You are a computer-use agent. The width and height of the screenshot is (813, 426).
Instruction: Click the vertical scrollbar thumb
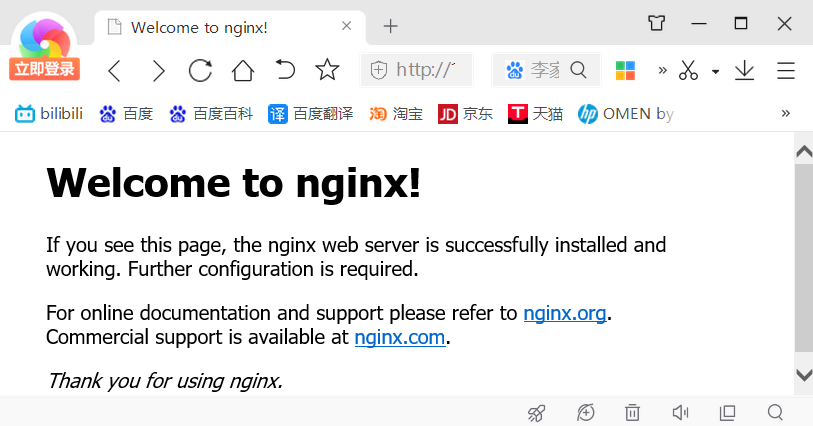(x=804, y=258)
